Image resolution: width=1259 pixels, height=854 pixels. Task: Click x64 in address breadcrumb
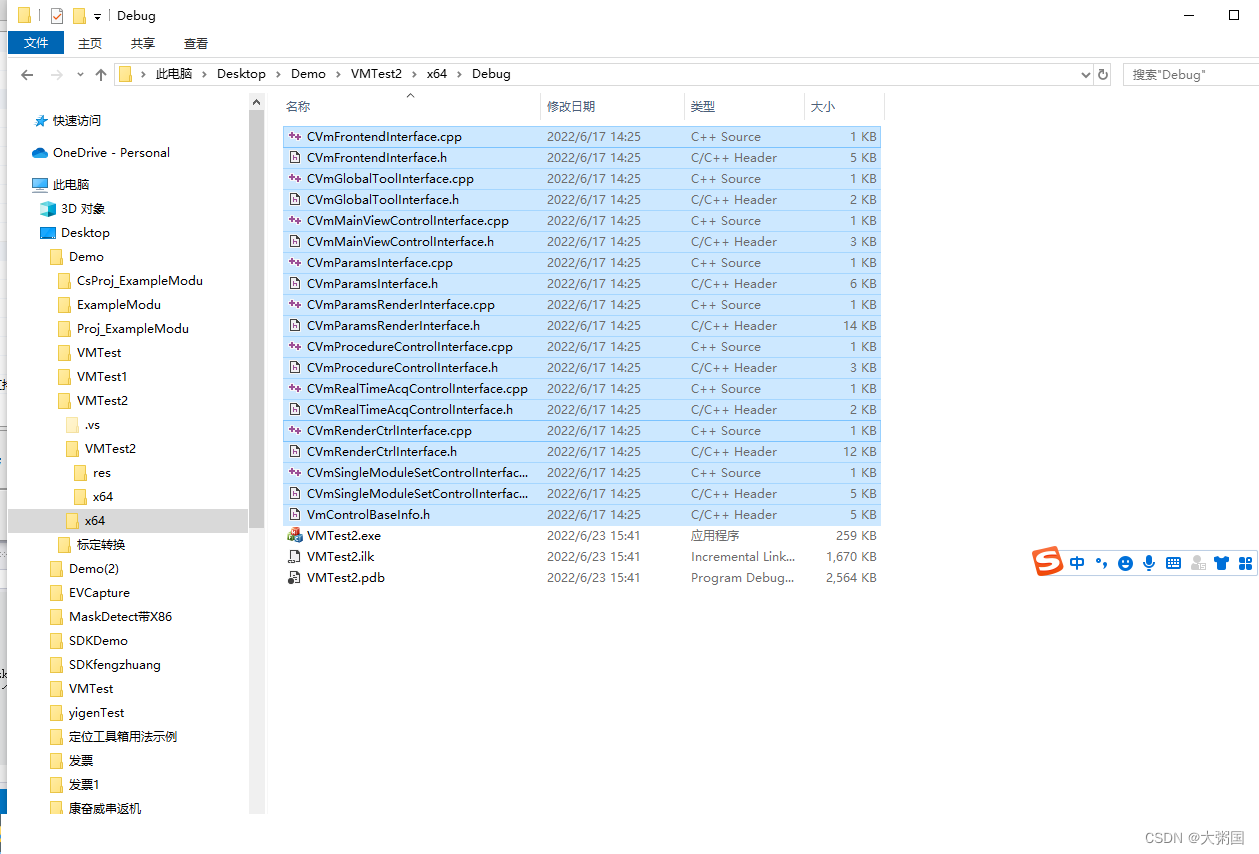pyautogui.click(x=437, y=74)
